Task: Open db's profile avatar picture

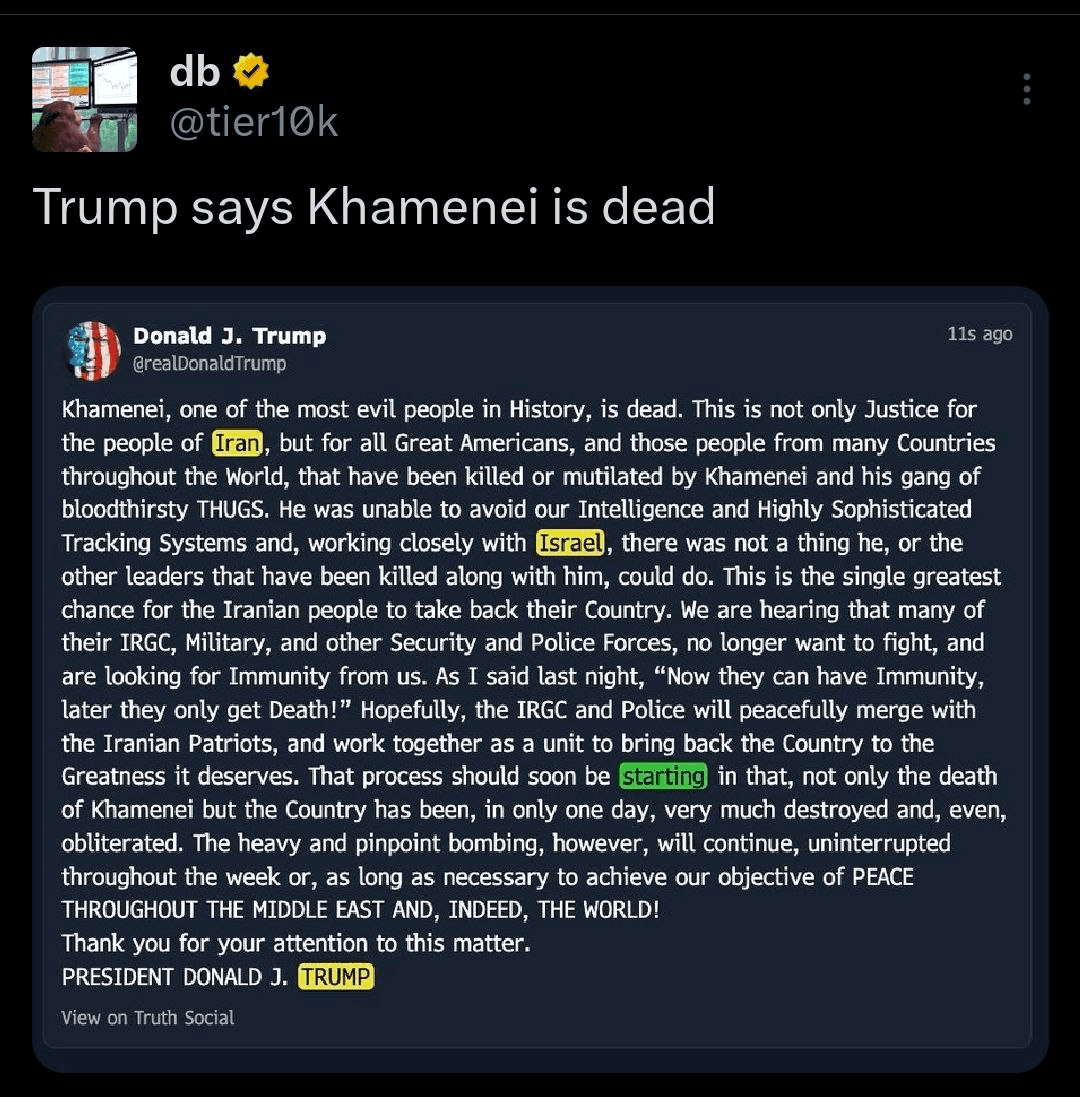Action: [84, 99]
